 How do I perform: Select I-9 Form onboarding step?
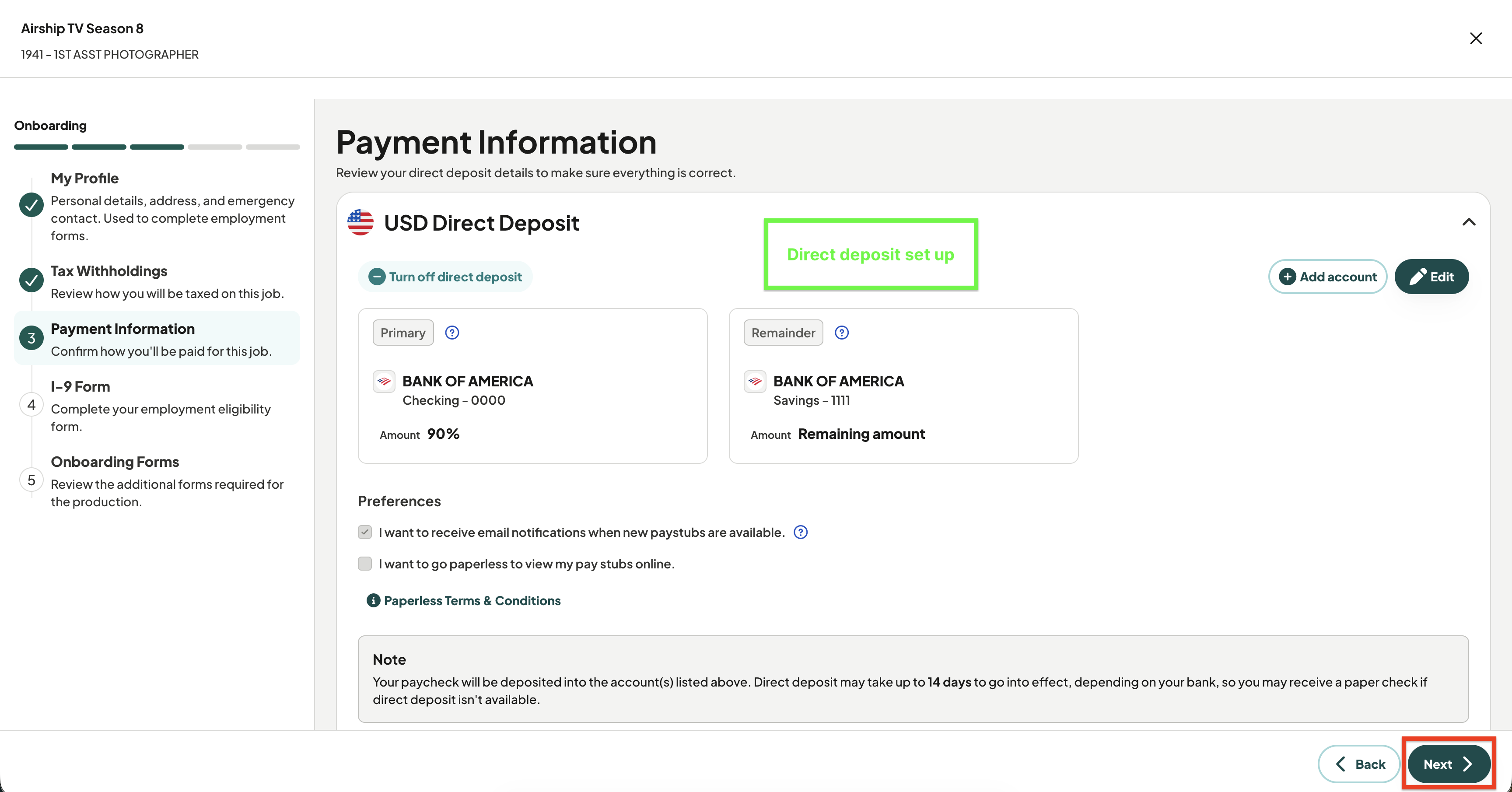tap(157, 406)
